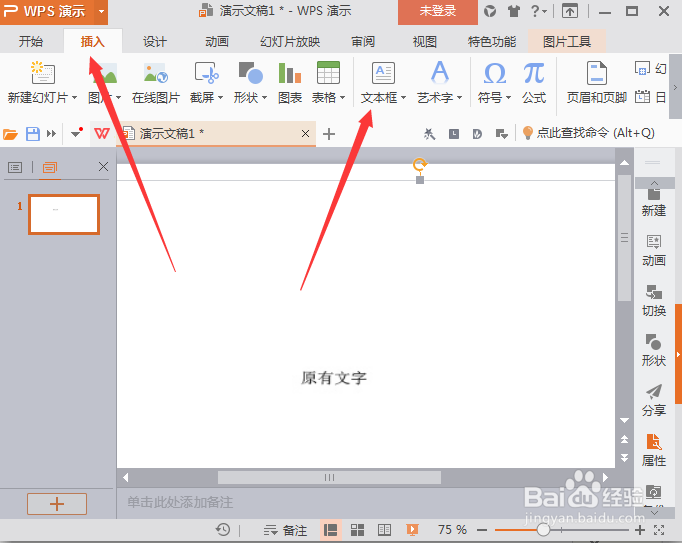Viewport: 682px width, 543px height.
Task: Expand the 表格 dropdown arrow
Action: (343, 98)
